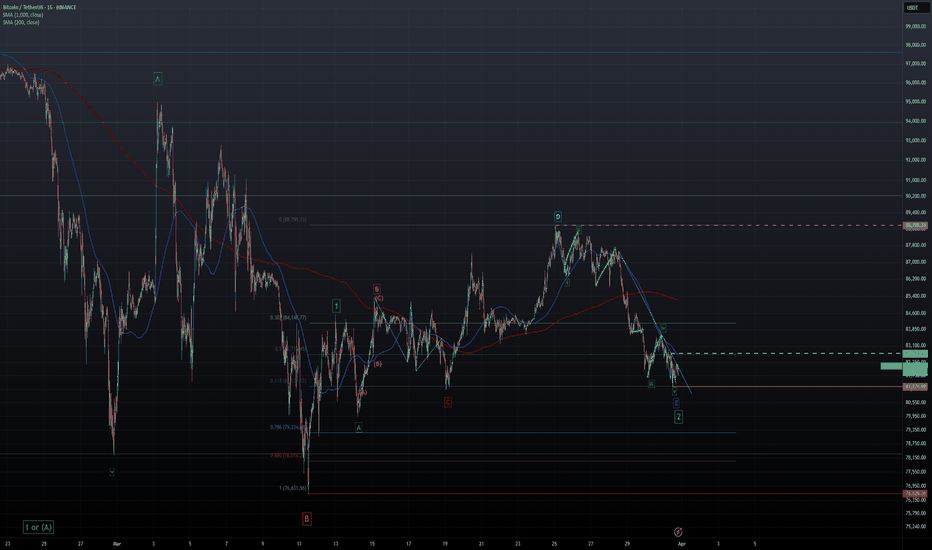Click the 90,200.00 price axis label
932x550 pixels.
[916, 196]
